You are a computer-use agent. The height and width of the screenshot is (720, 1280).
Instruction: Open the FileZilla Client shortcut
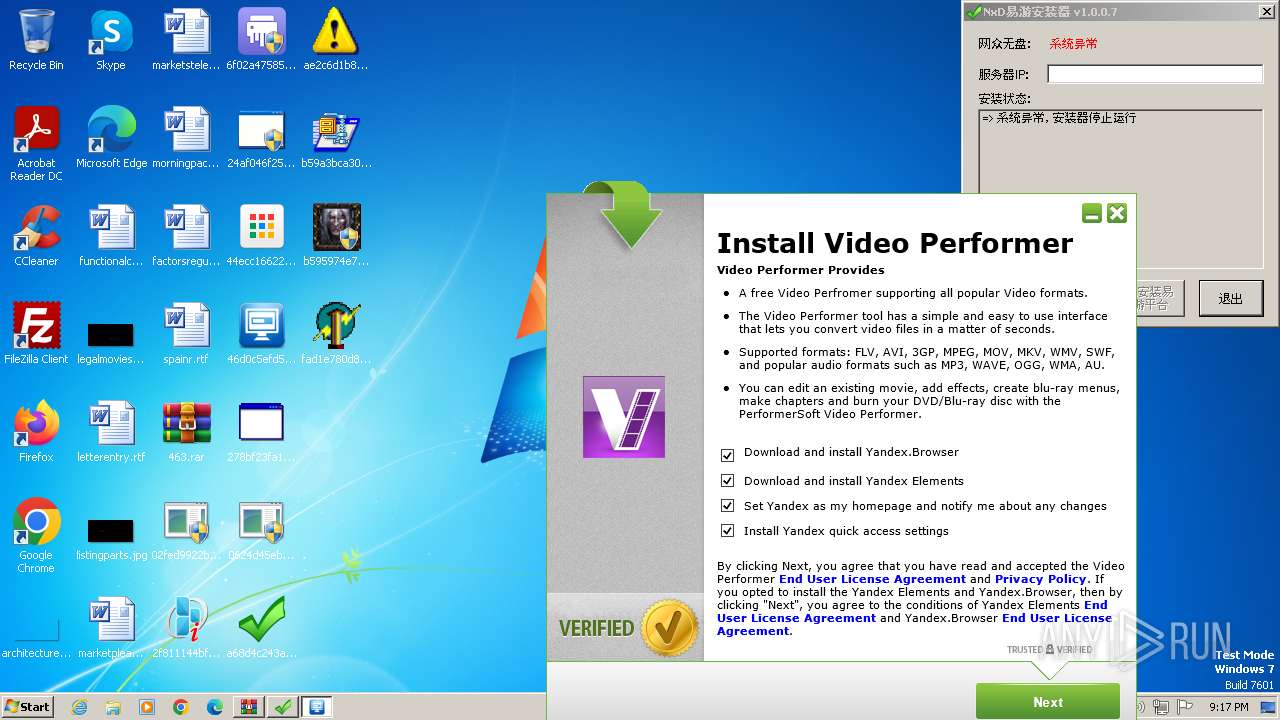(36, 334)
